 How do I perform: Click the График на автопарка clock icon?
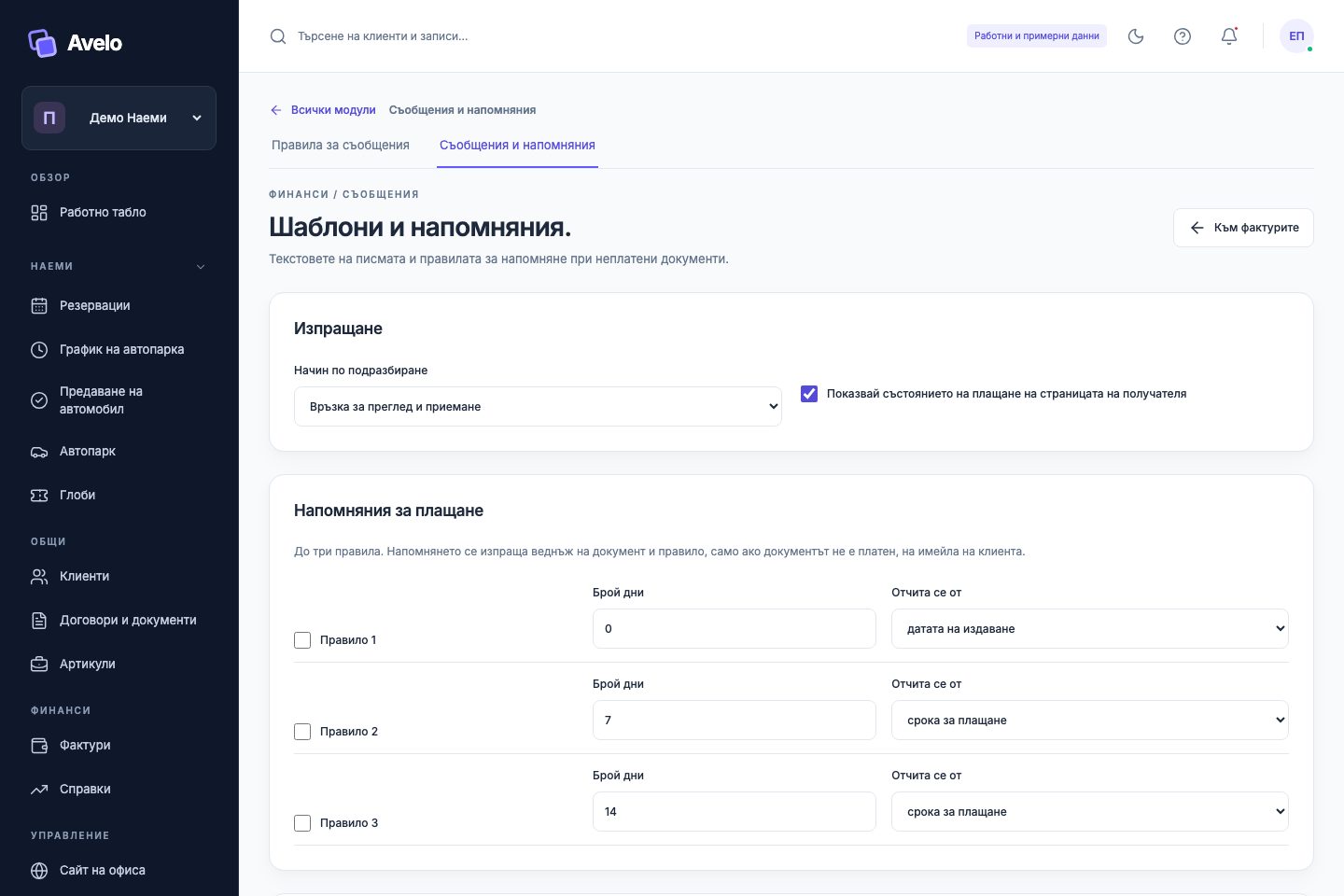pos(39,350)
